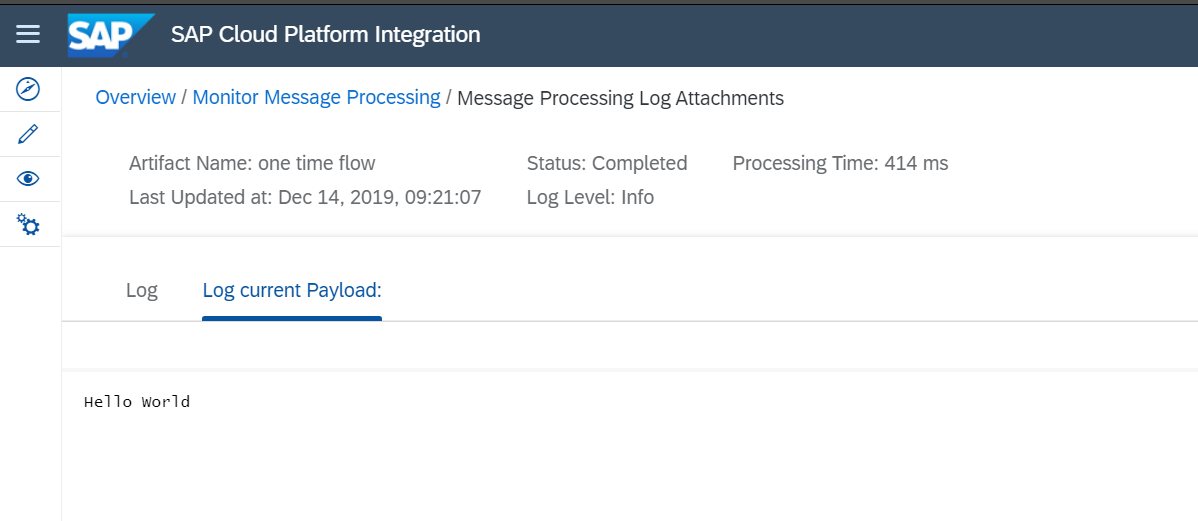The image size is (1198, 521).
Task: Go to Overview breadcrumb link
Action: (135, 98)
